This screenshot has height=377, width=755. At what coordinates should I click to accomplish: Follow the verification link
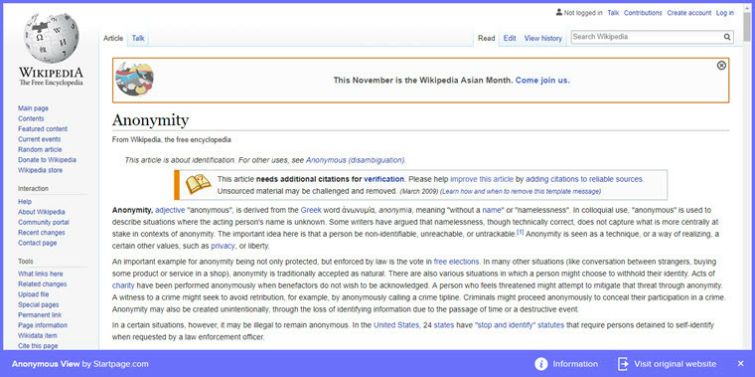pyautogui.click(x=384, y=179)
